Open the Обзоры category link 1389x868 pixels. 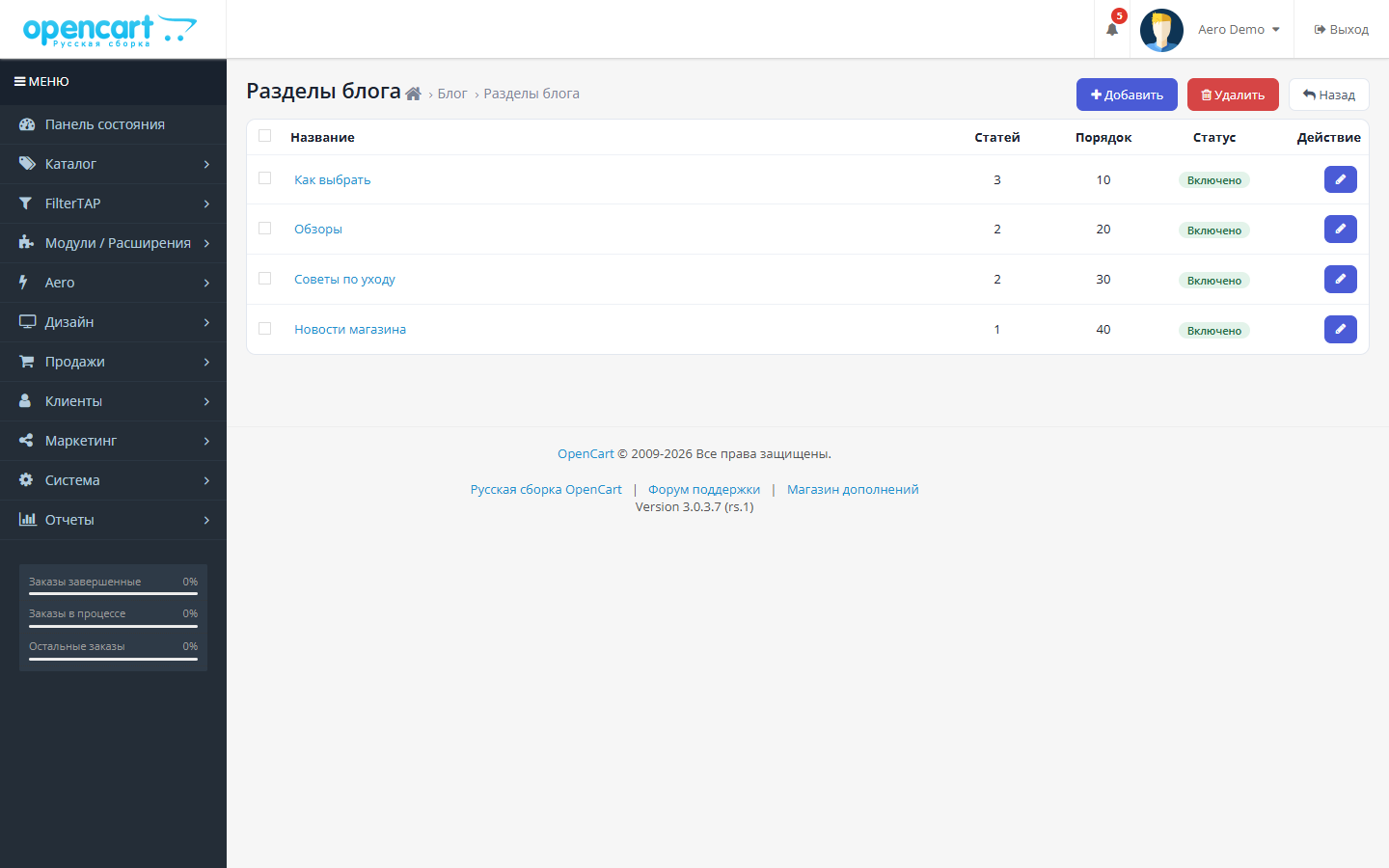318,229
